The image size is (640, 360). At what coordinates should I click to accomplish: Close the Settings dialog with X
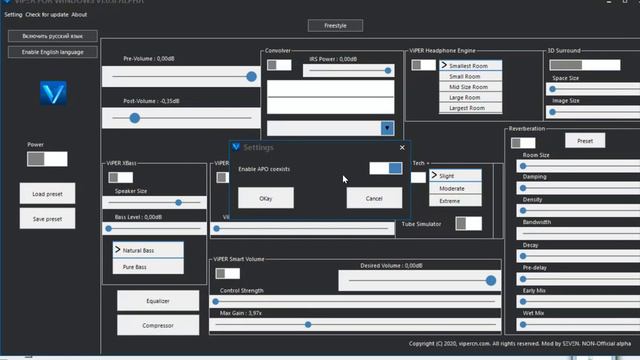[402, 147]
